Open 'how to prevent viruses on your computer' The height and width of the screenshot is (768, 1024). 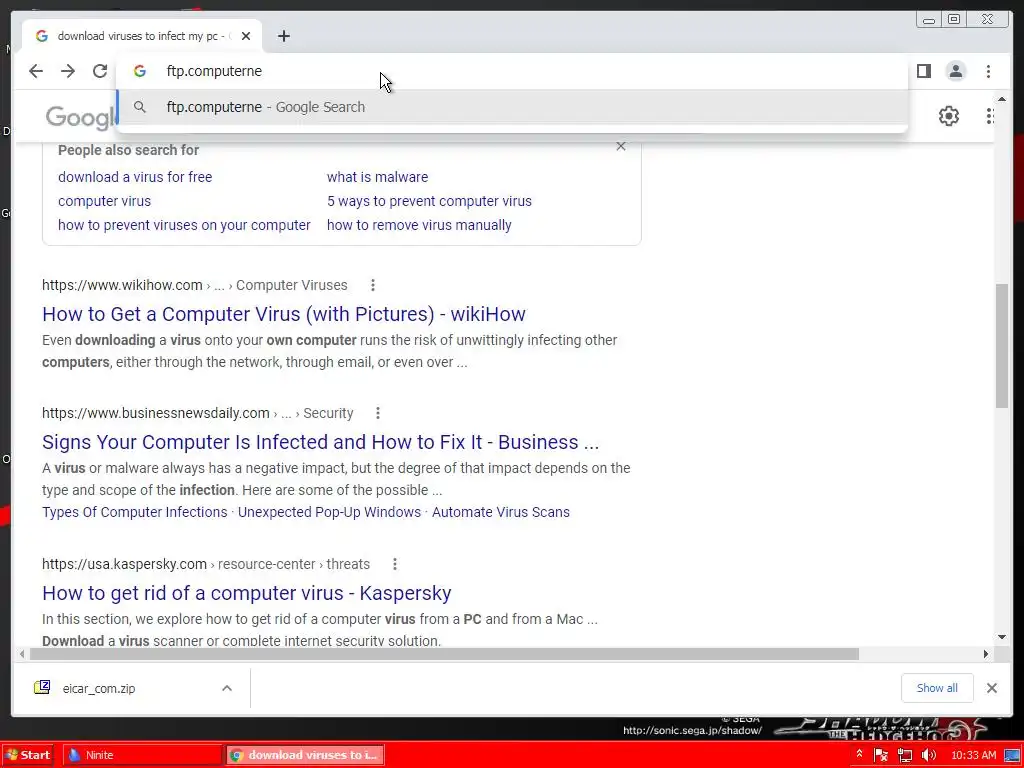(184, 225)
